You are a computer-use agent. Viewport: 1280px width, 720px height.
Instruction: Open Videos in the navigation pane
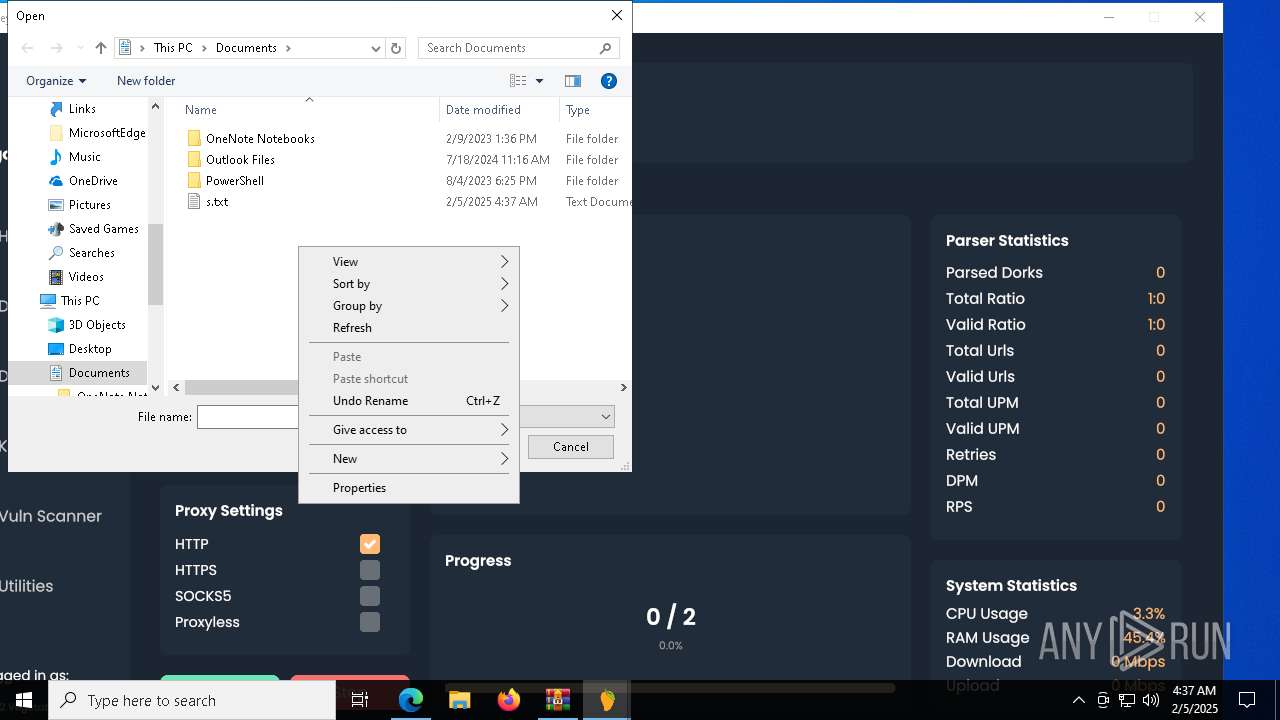click(x=86, y=277)
